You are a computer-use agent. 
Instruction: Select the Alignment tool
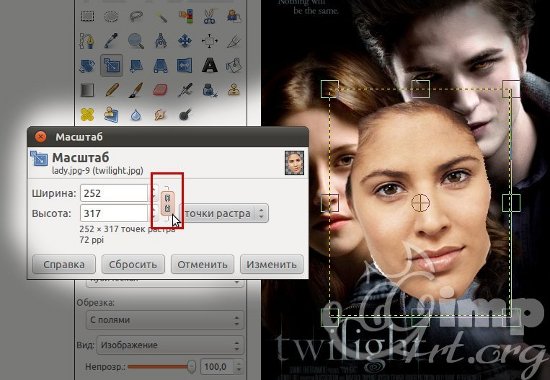pos(209,41)
